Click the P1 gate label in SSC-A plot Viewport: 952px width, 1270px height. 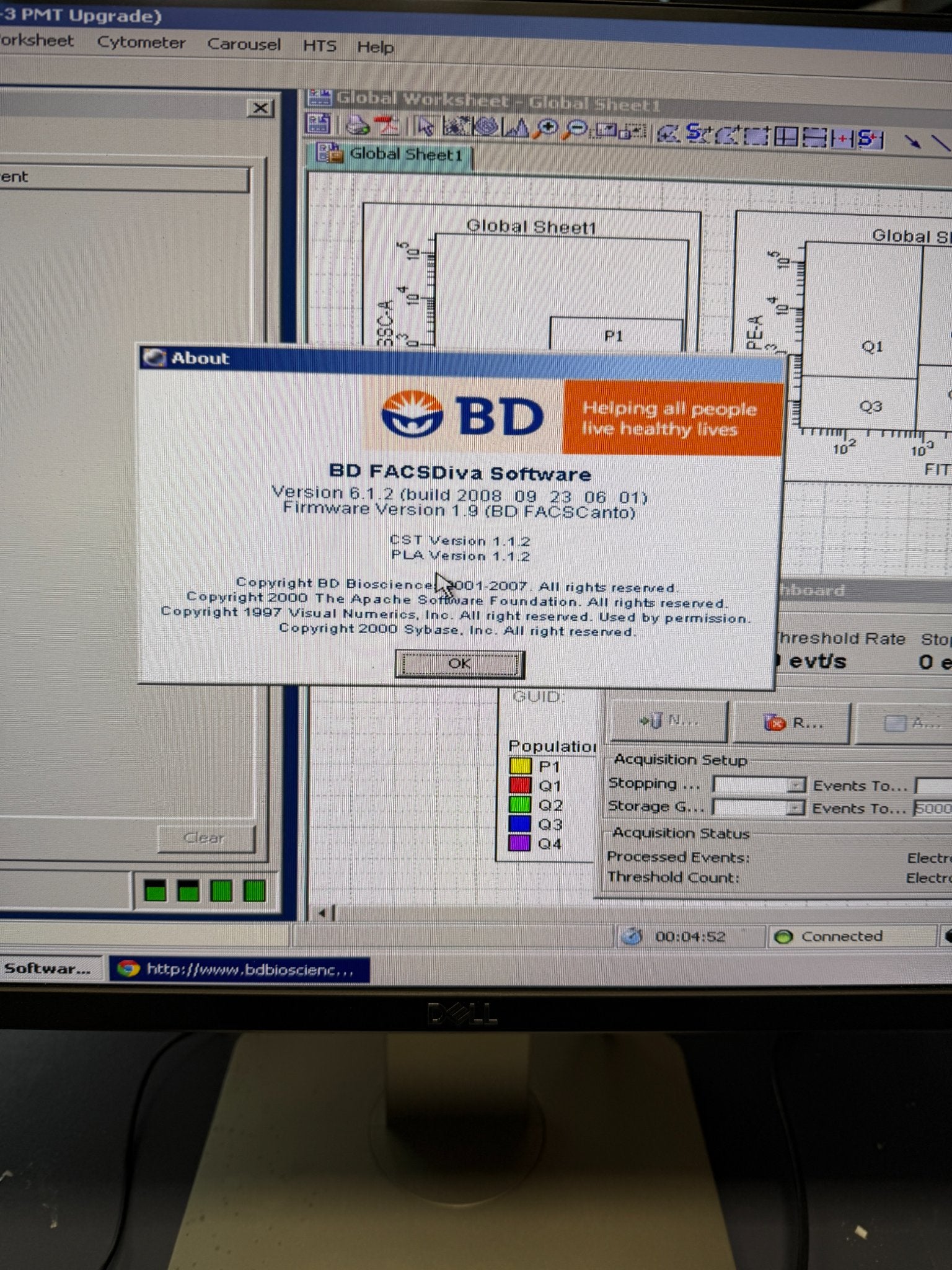pyautogui.click(x=613, y=335)
